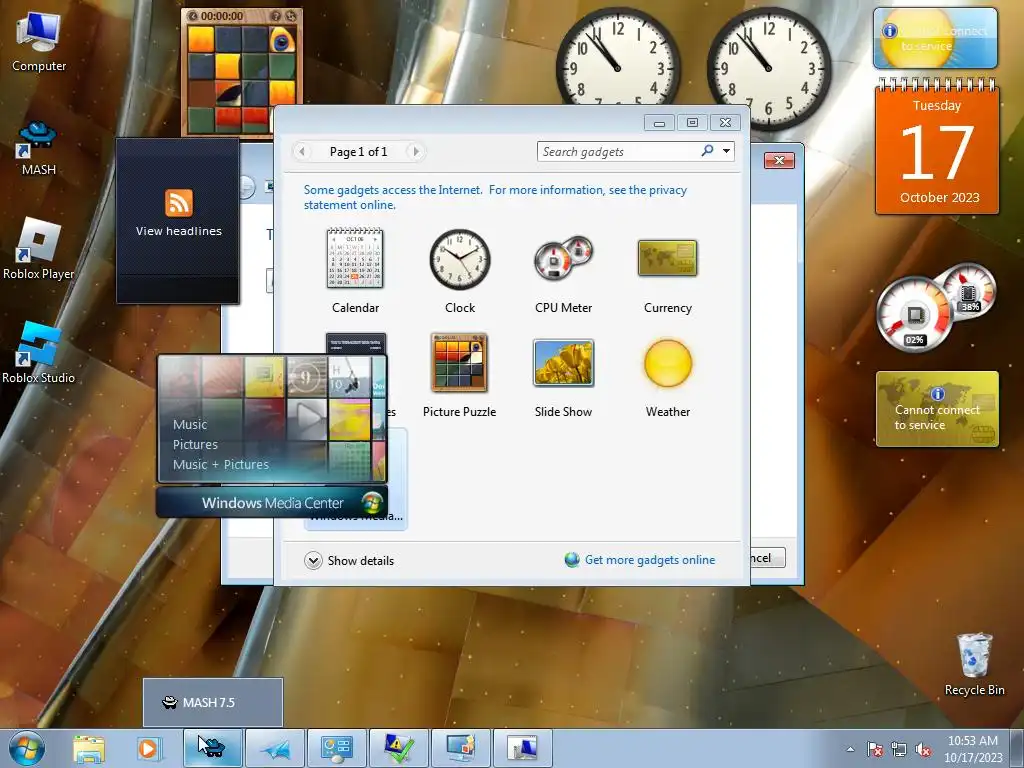Click the MASH 7.5 taskbar preview
This screenshot has height=768, width=1024.
(x=213, y=702)
